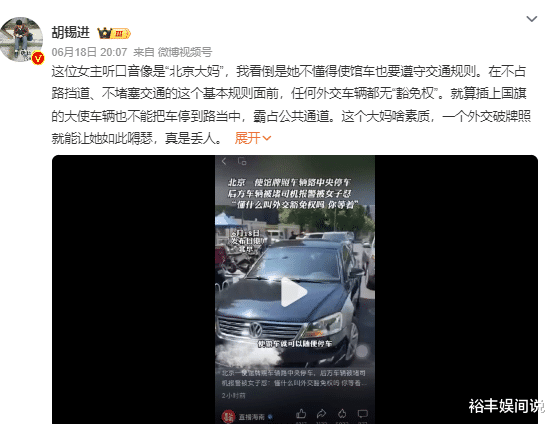The image size is (552, 424).
Task: Play the embedded video
Action: [x=294, y=292]
